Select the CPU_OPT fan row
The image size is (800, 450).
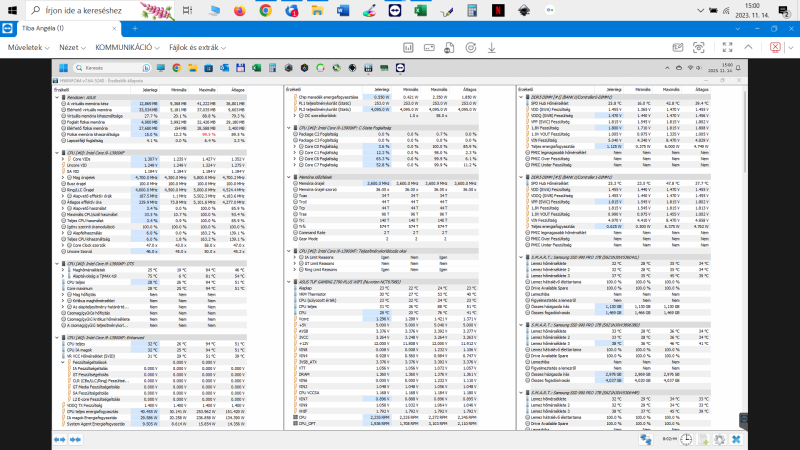point(385,423)
